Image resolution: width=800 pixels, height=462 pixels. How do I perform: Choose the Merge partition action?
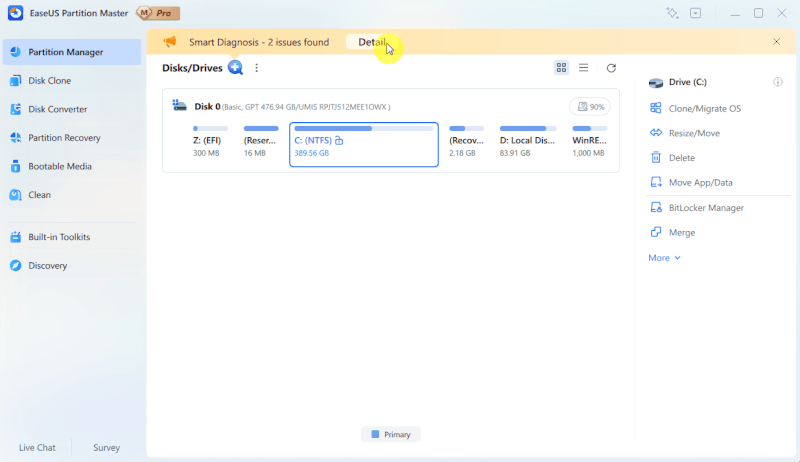(681, 233)
